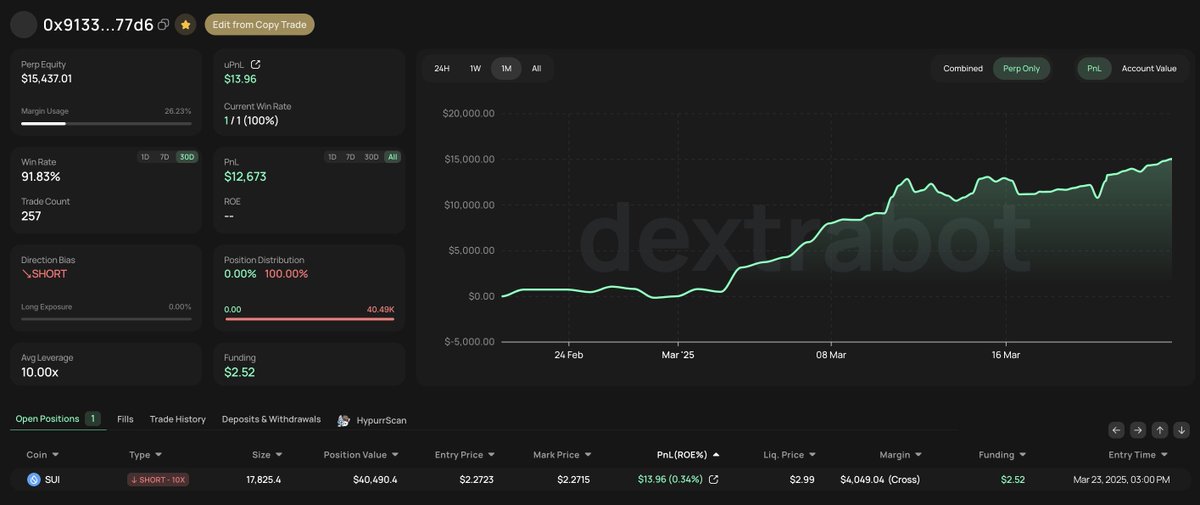Click the down arrow table button

[1180, 430]
